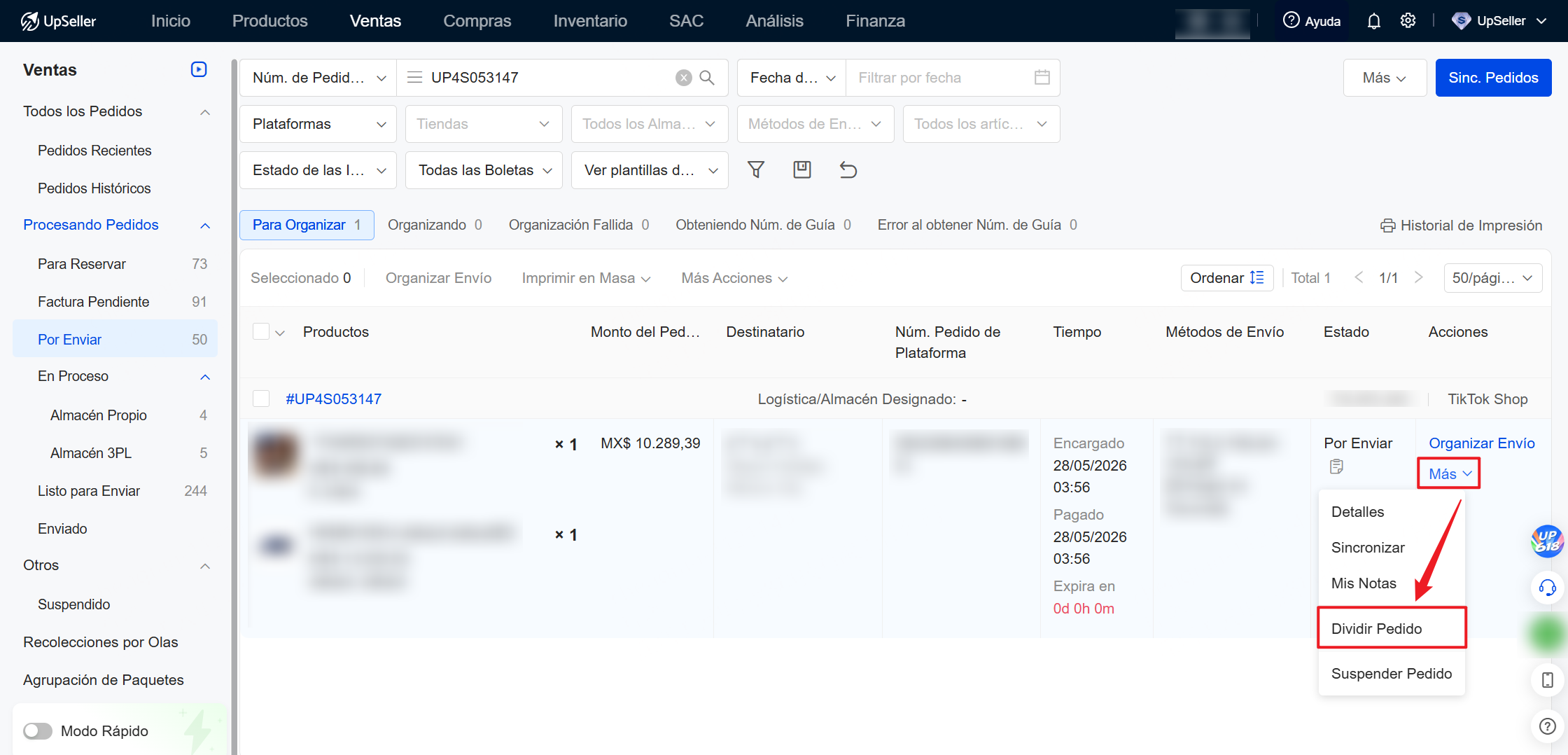Screen dimensions: 1568x755
Task: Select Dividir Pedido from menu
Action: pyautogui.click(x=1392, y=628)
